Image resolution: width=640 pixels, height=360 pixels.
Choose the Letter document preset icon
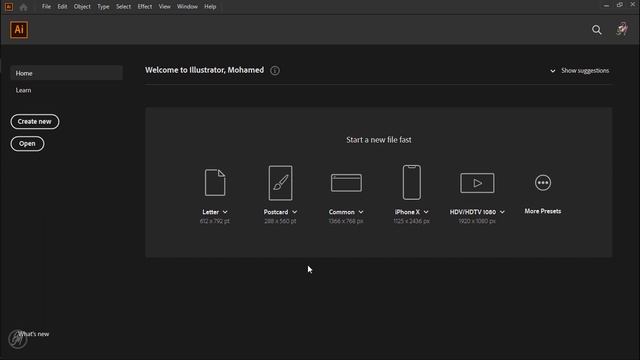(215, 182)
